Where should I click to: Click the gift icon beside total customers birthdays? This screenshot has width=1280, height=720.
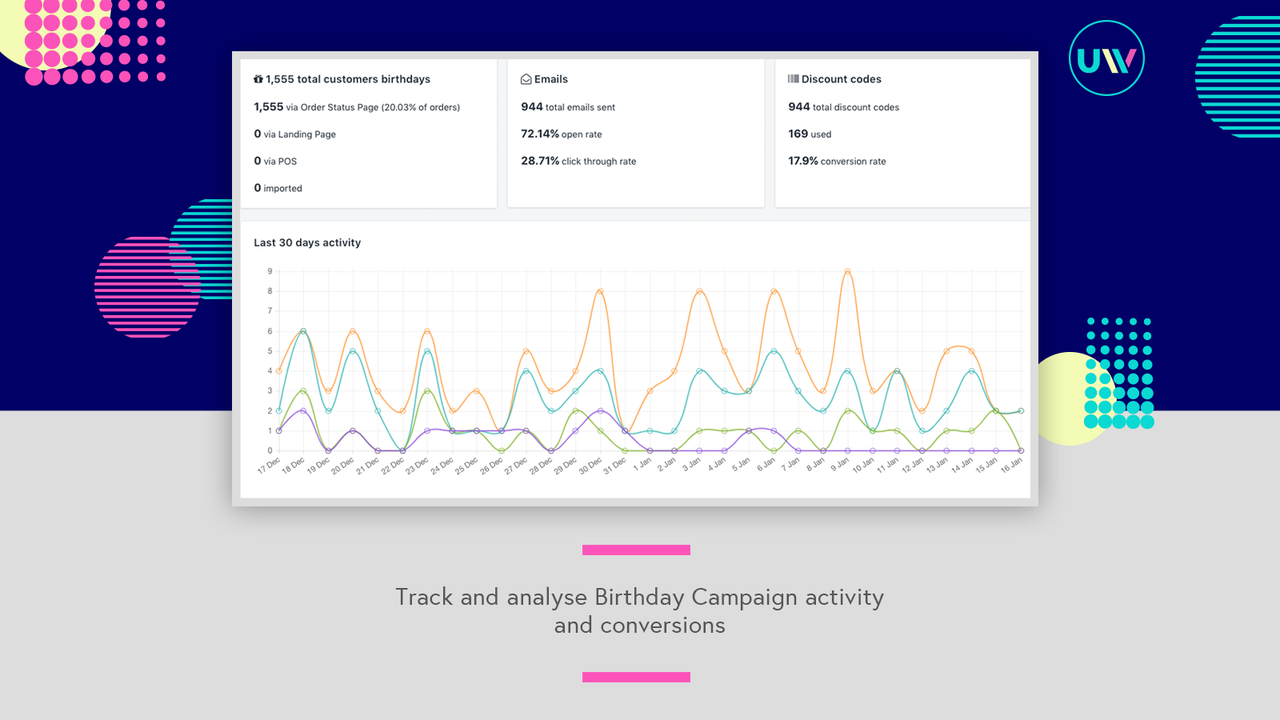pyautogui.click(x=257, y=78)
